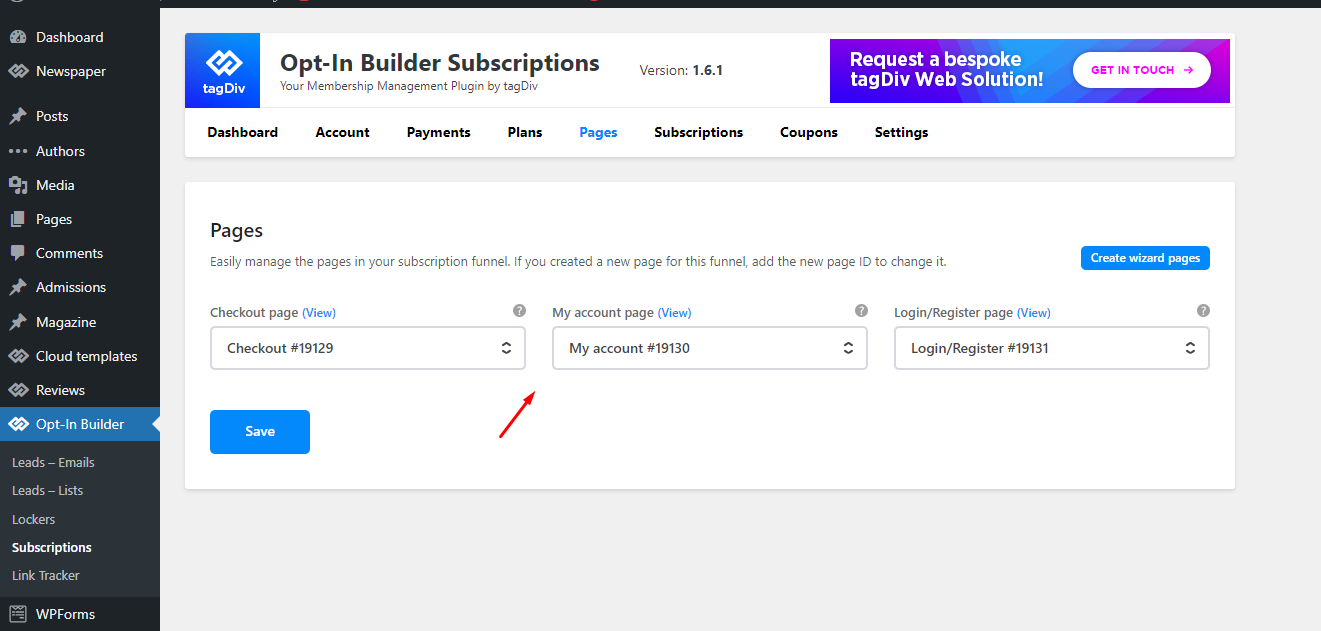The height and width of the screenshot is (631, 1321).
Task: Open Link Tracker submenu item
Action: pyautogui.click(x=45, y=575)
